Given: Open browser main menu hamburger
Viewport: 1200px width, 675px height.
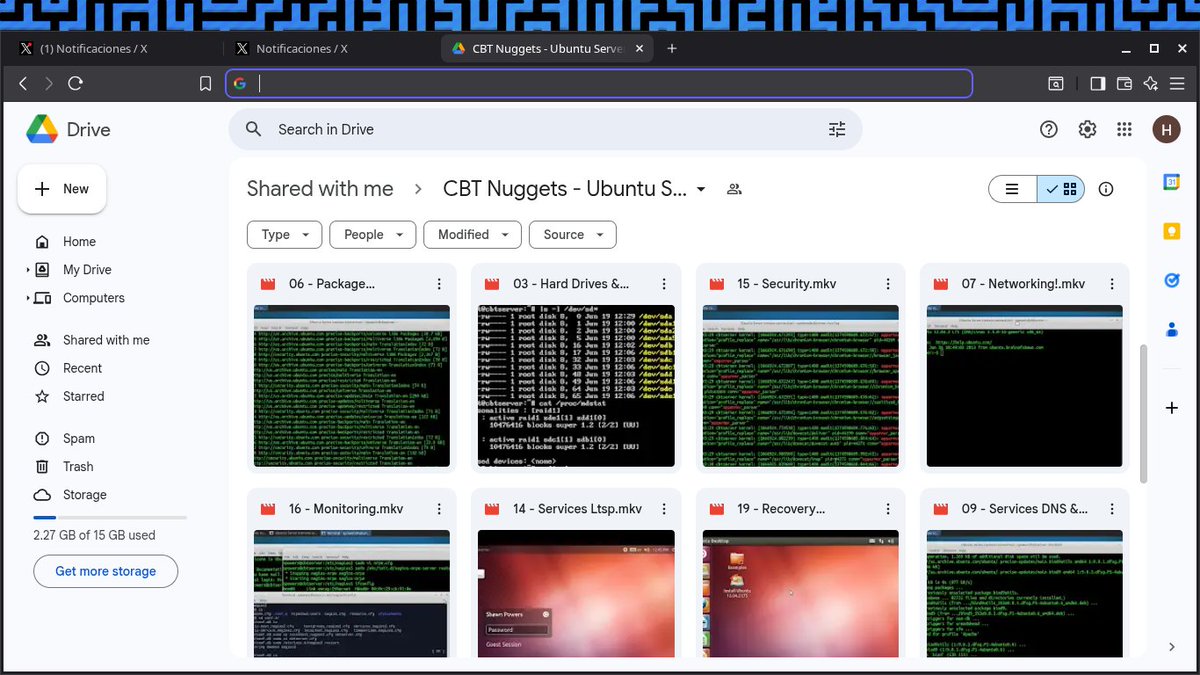Looking at the screenshot, I should [1178, 84].
